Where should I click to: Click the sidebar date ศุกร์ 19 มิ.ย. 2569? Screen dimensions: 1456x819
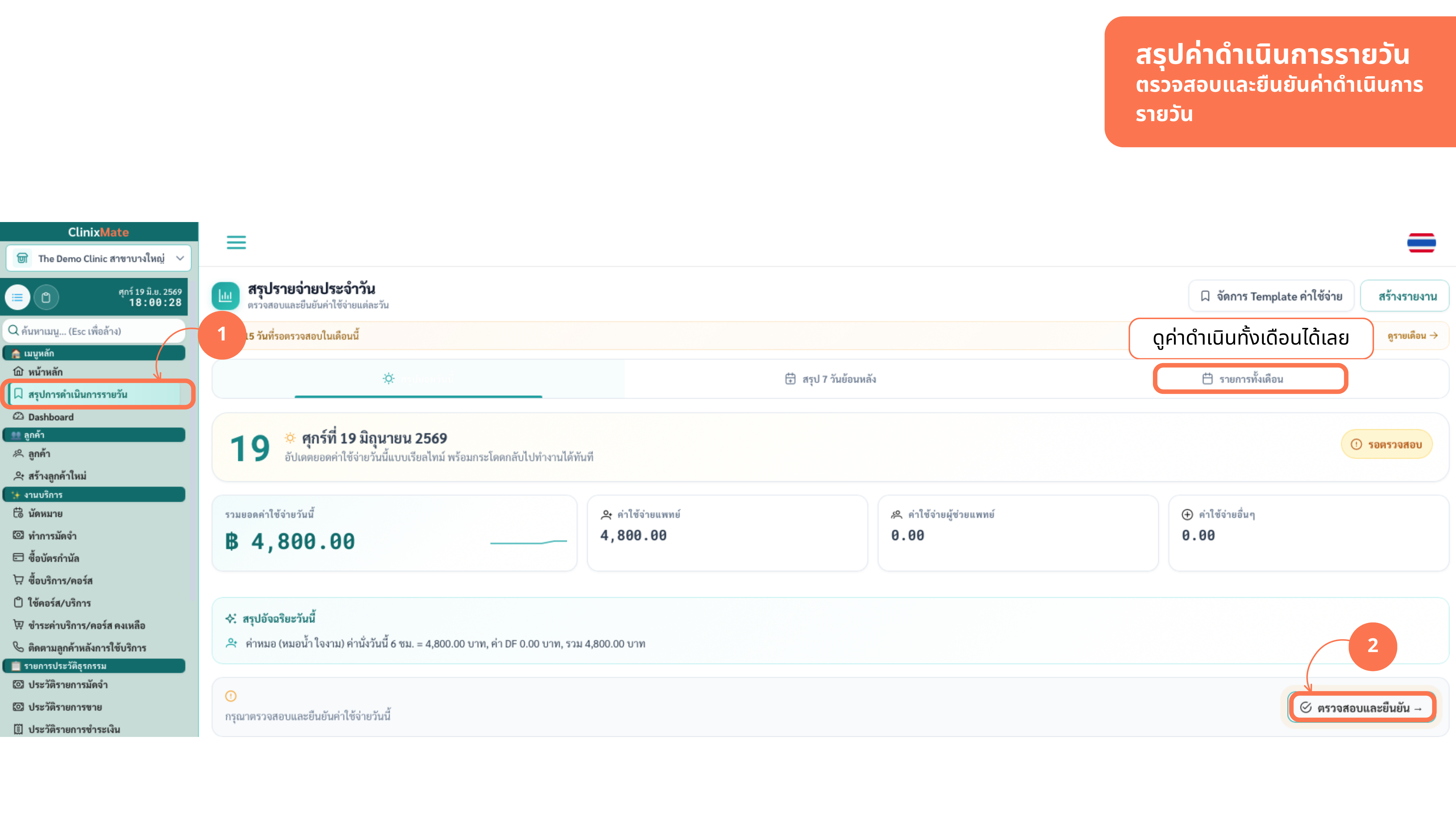(150, 292)
